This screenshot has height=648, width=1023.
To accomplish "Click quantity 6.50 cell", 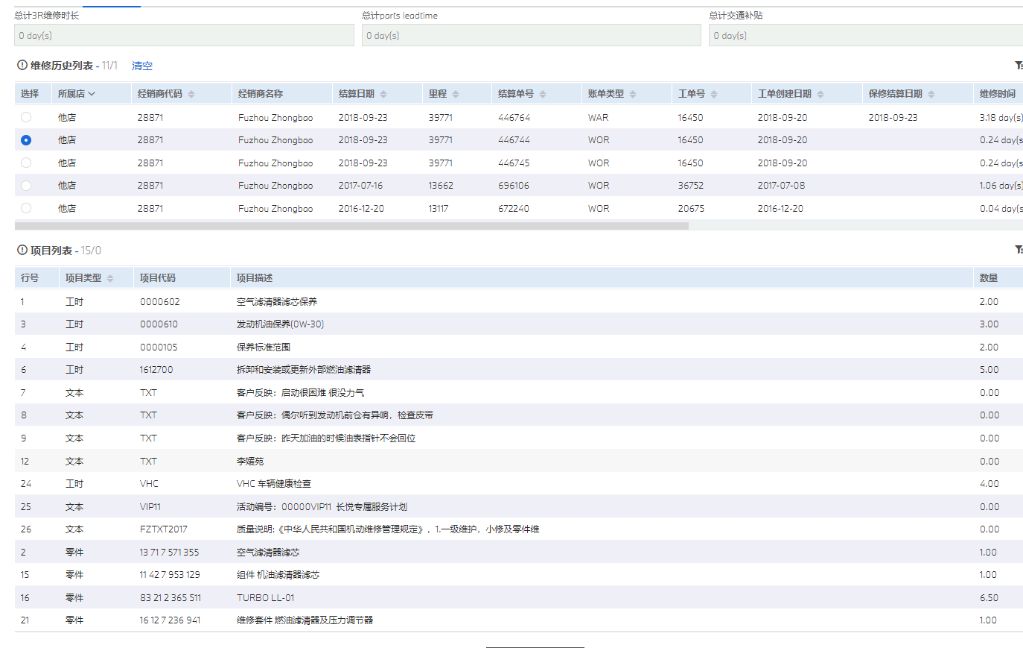I will 988,598.
